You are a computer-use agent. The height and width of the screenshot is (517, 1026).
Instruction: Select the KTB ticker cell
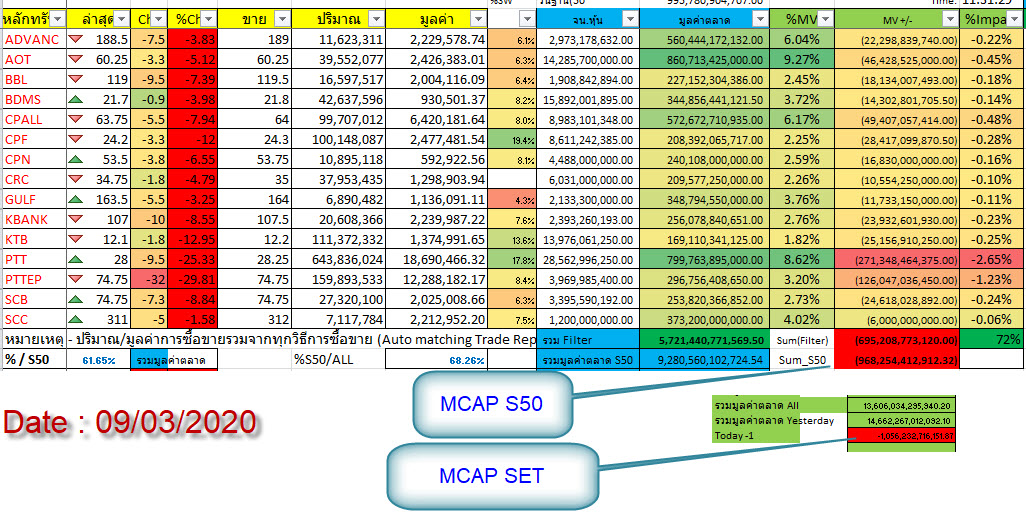pos(33,240)
